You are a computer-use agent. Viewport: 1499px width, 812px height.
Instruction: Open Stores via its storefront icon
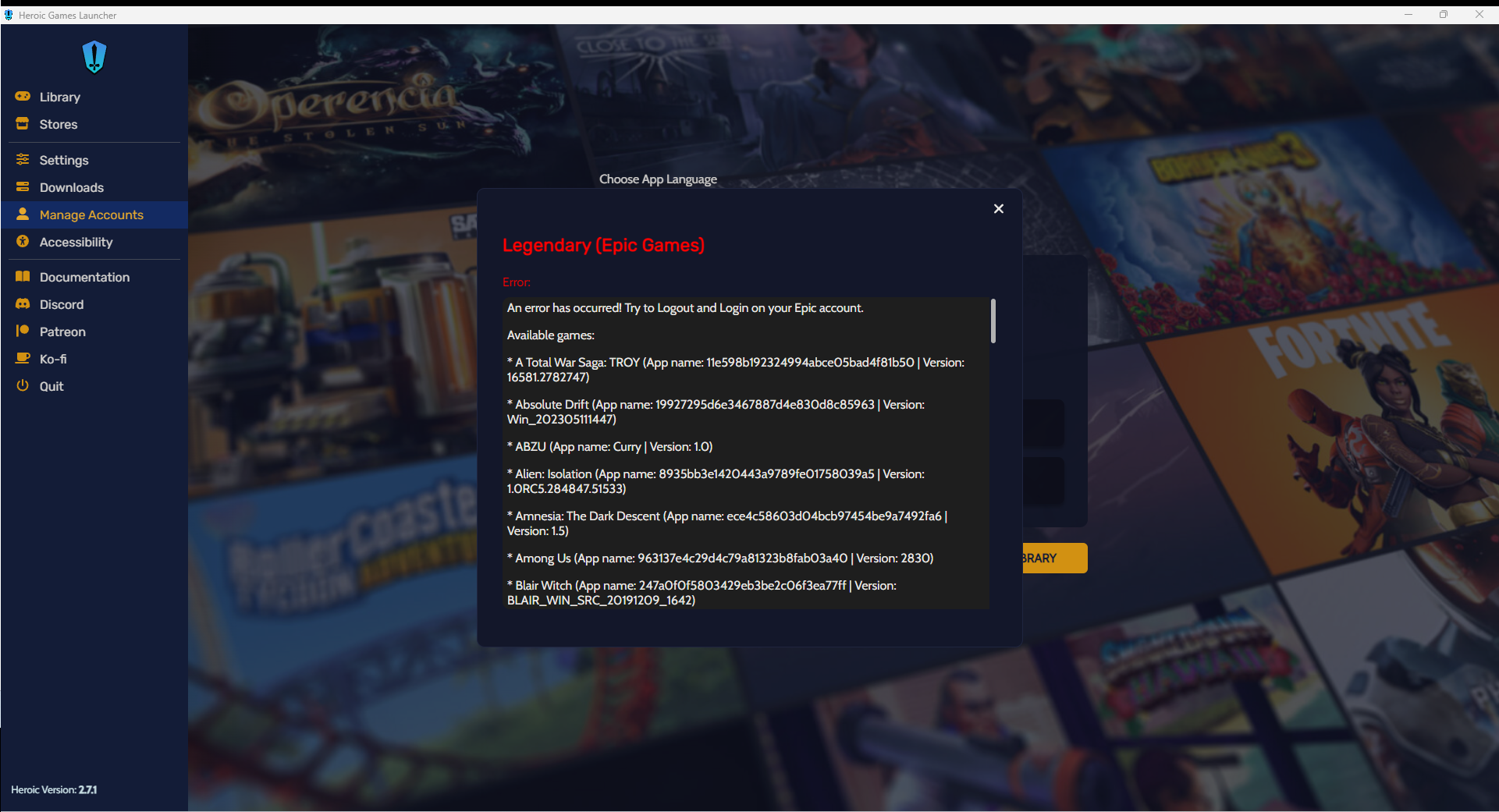point(22,123)
